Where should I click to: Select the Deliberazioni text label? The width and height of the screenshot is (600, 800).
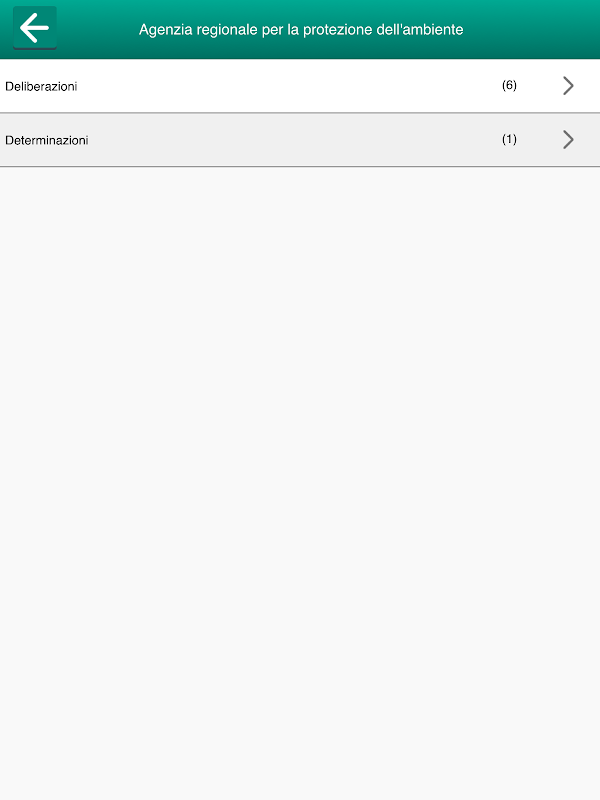[x=41, y=86]
